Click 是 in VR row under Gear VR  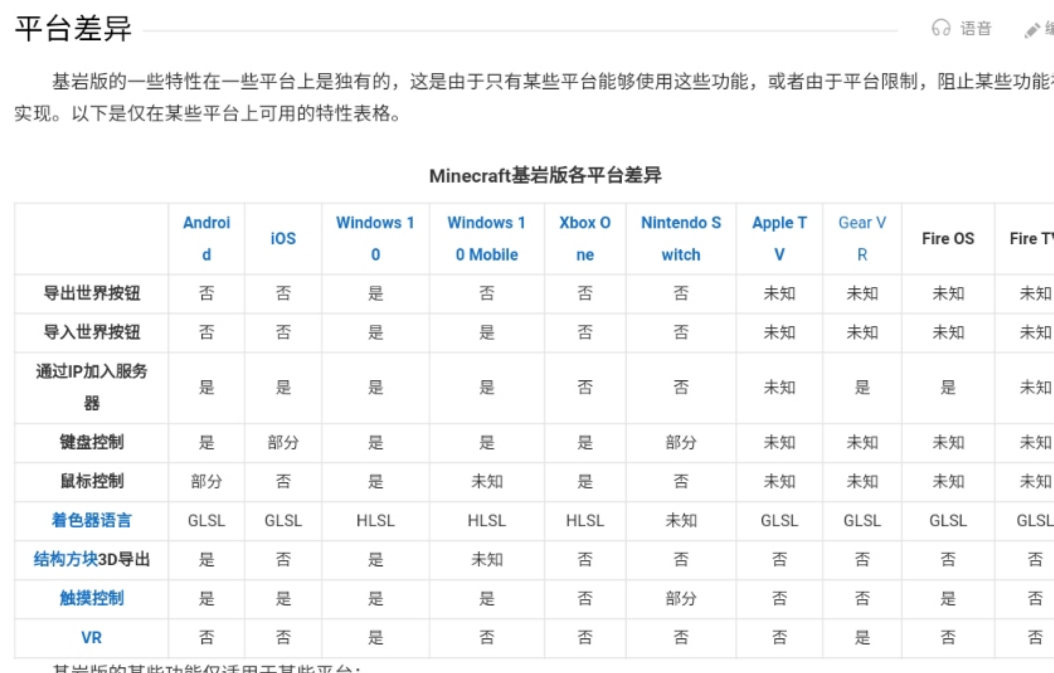862,637
